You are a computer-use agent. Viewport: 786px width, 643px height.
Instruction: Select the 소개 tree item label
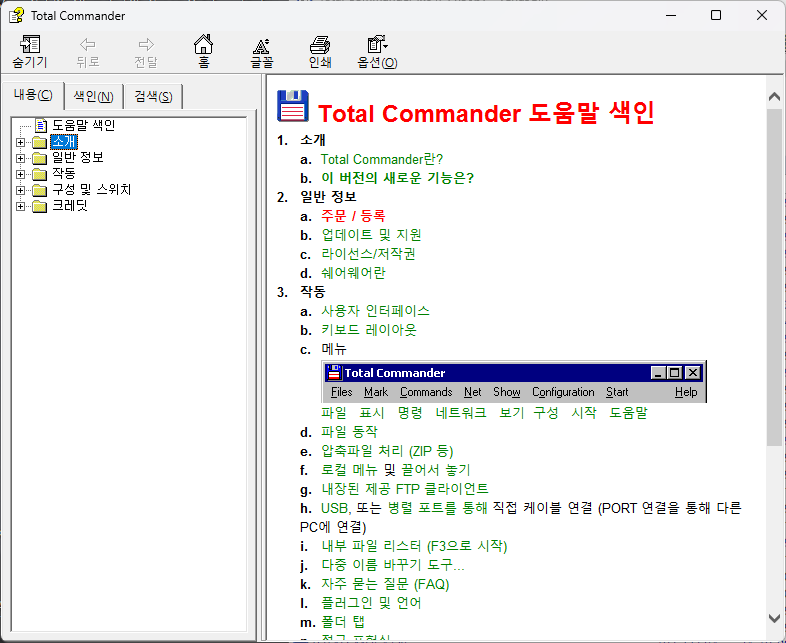(64, 142)
